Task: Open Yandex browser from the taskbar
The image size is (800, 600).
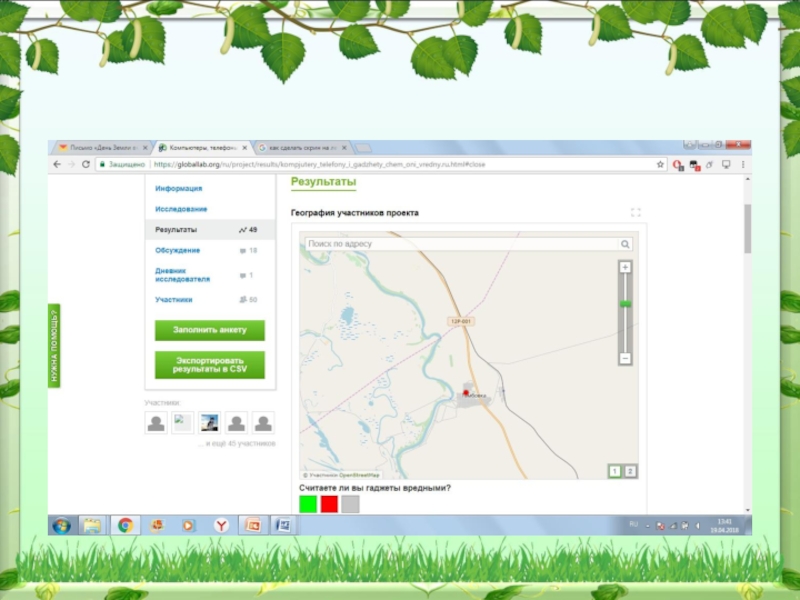Action: point(221,525)
